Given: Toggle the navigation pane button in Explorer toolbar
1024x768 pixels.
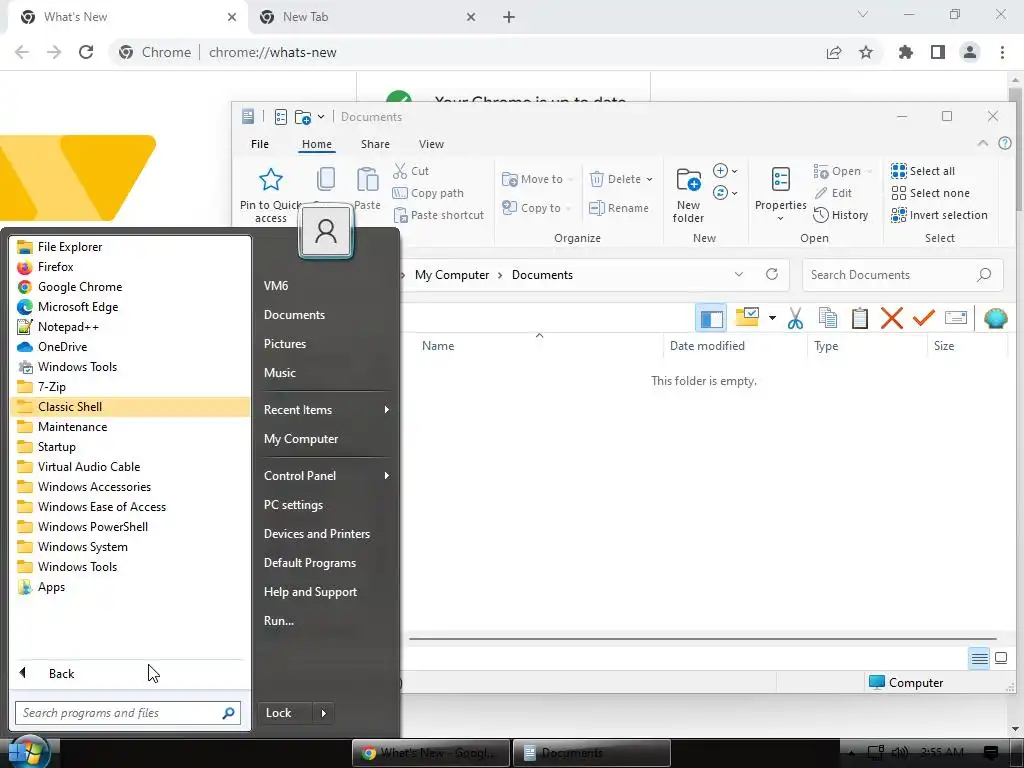Looking at the screenshot, I should (711, 318).
